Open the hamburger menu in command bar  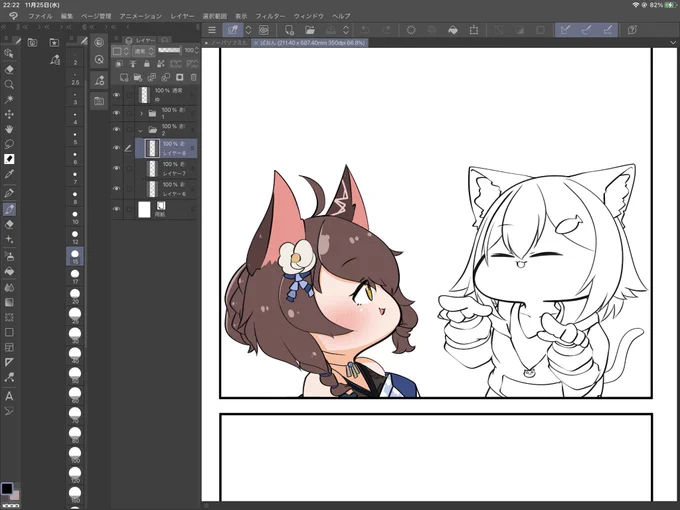[212, 30]
